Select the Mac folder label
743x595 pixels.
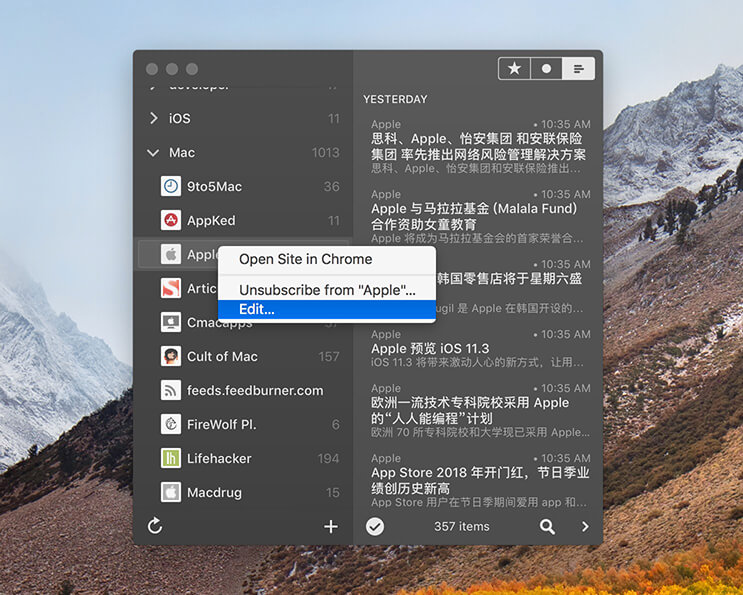(182, 153)
